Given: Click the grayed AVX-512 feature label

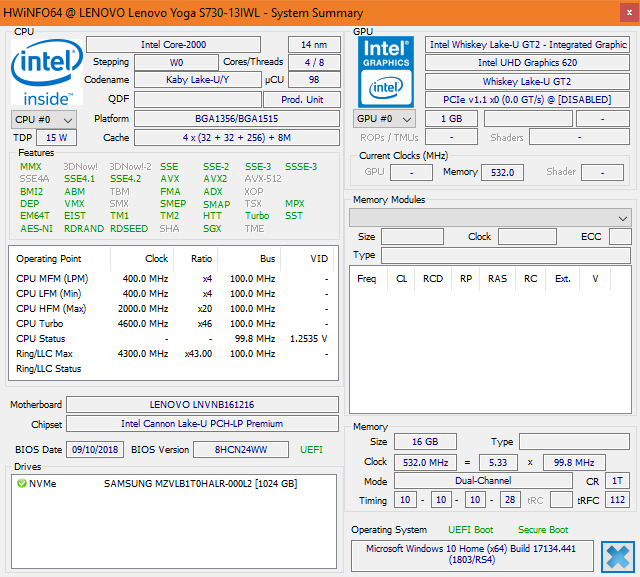Looking at the screenshot, I should 263,179.
